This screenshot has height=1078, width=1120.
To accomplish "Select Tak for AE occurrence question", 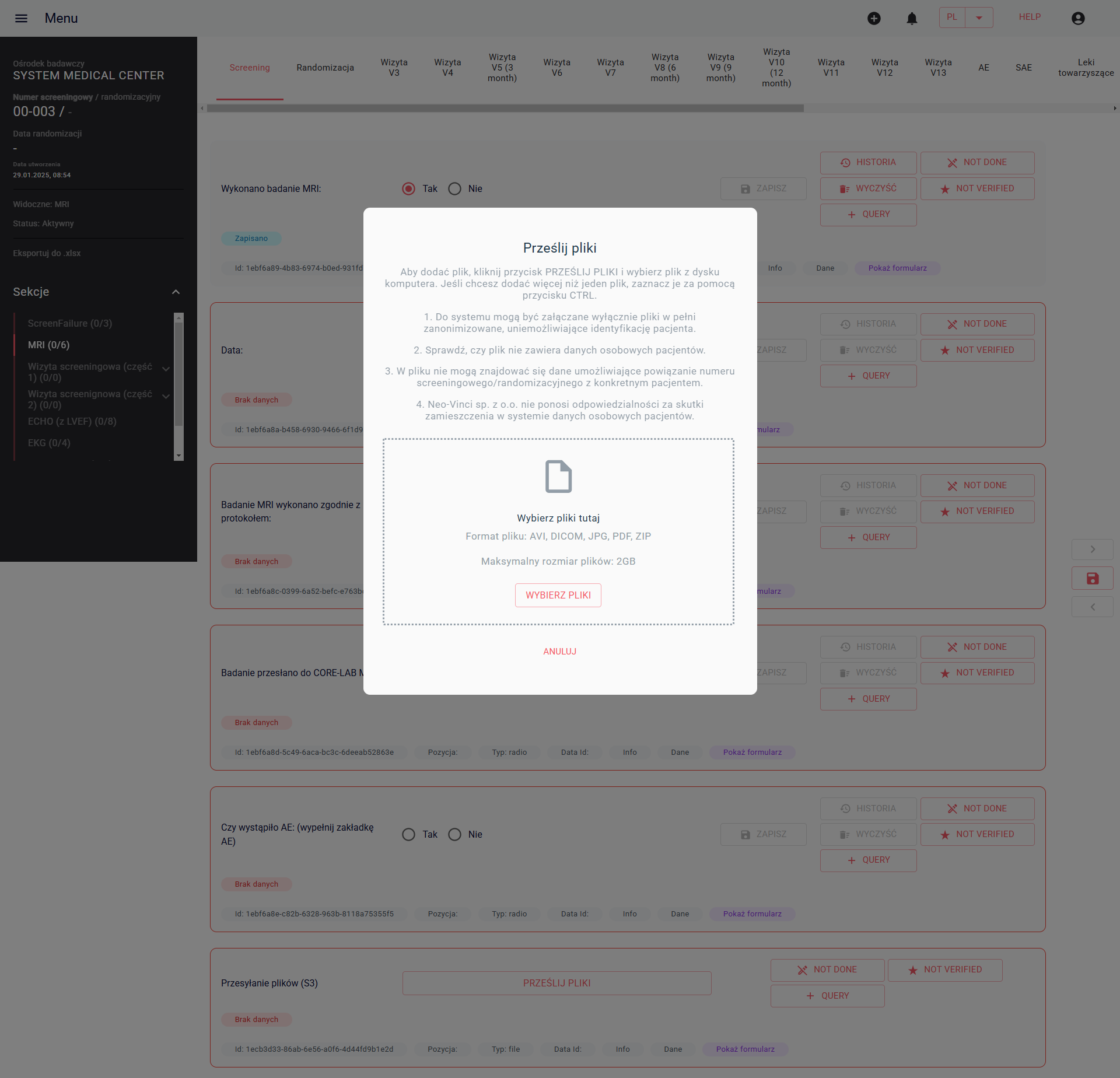I will pyautogui.click(x=408, y=834).
